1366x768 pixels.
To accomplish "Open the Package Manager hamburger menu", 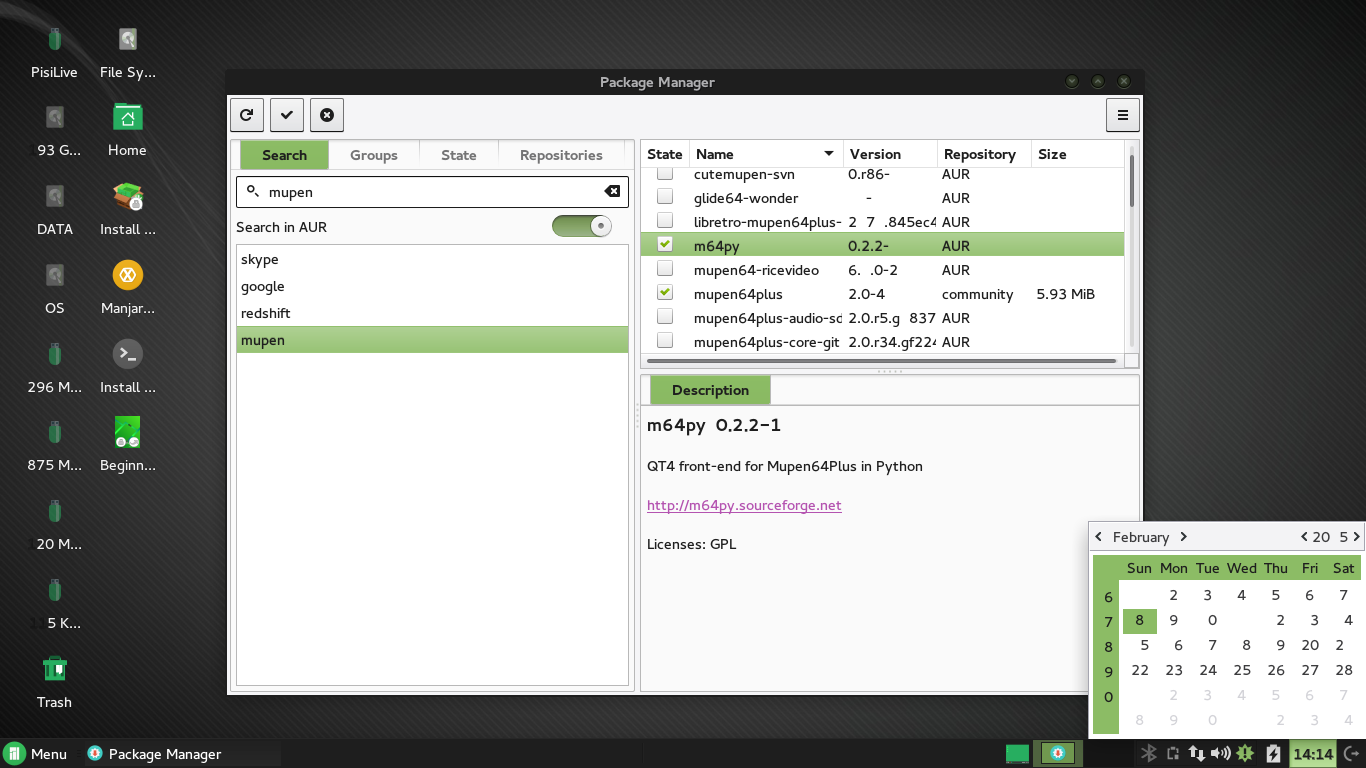I will click(x=1123, y=115).
